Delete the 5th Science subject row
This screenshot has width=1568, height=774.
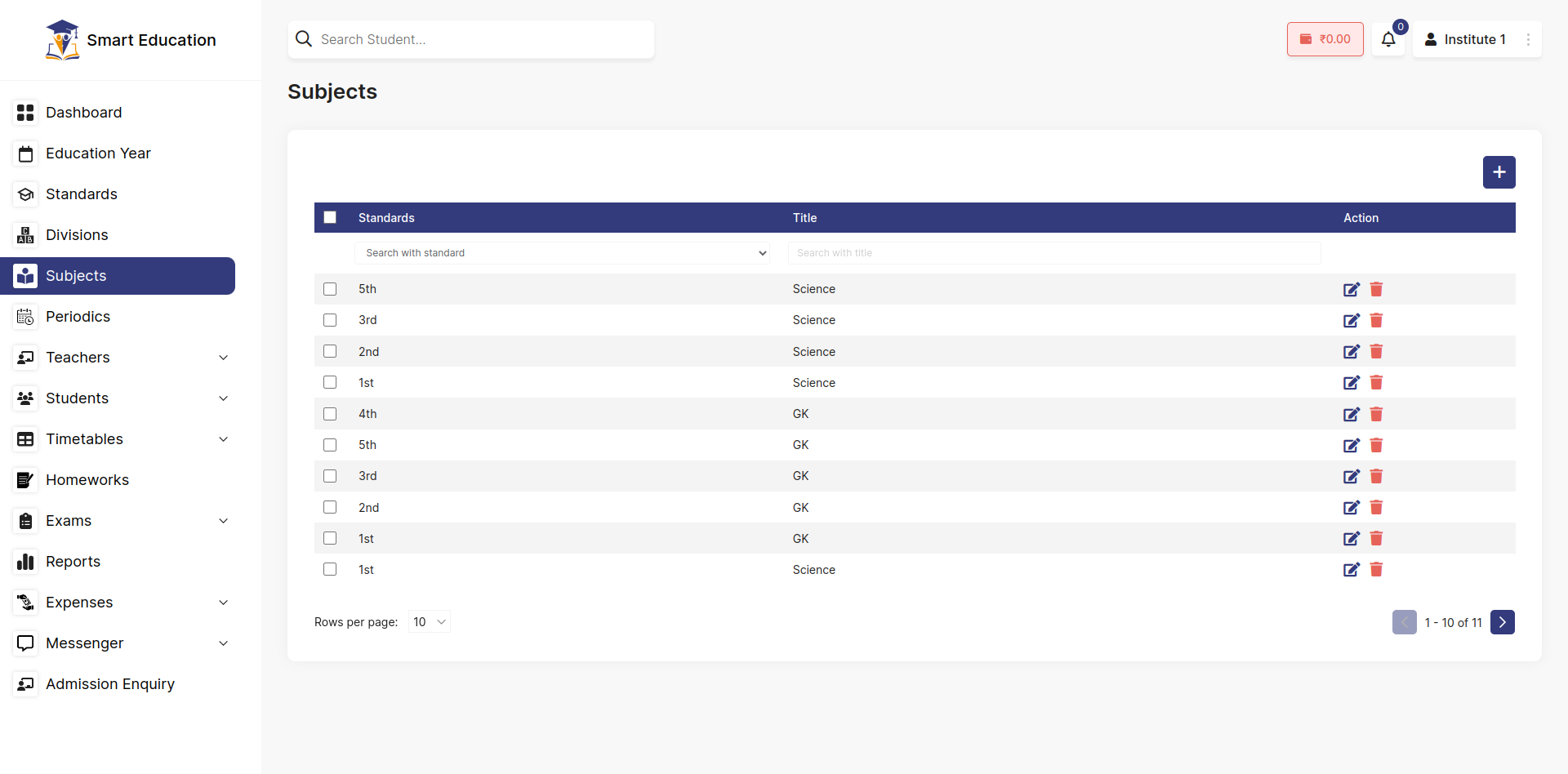coord(1376,289)
